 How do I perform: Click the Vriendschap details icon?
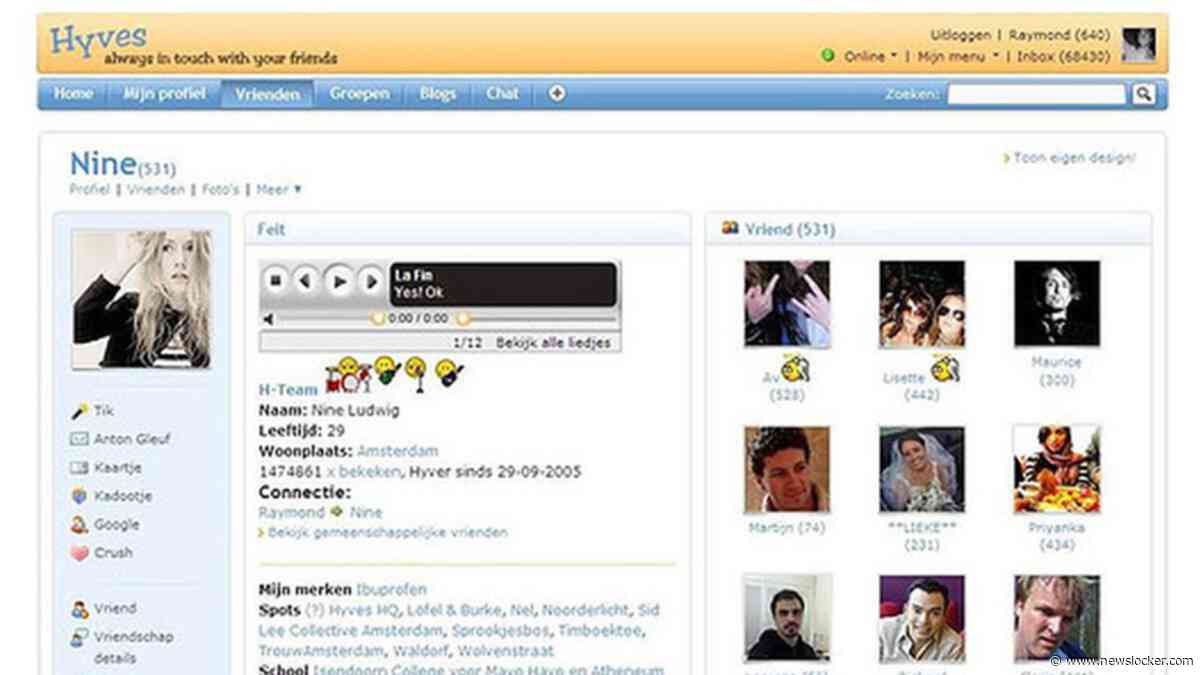pos(80,637)
